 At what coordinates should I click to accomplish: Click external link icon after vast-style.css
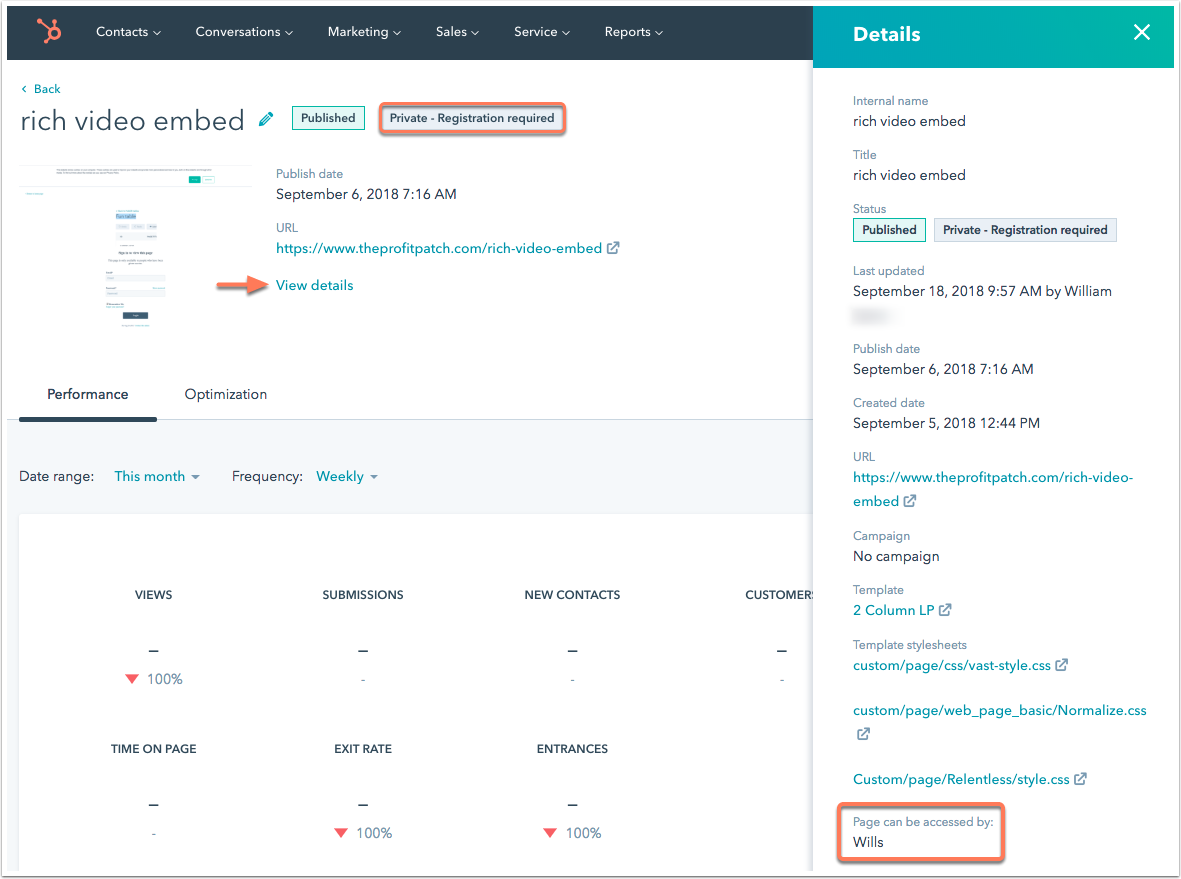point(1062,665)
